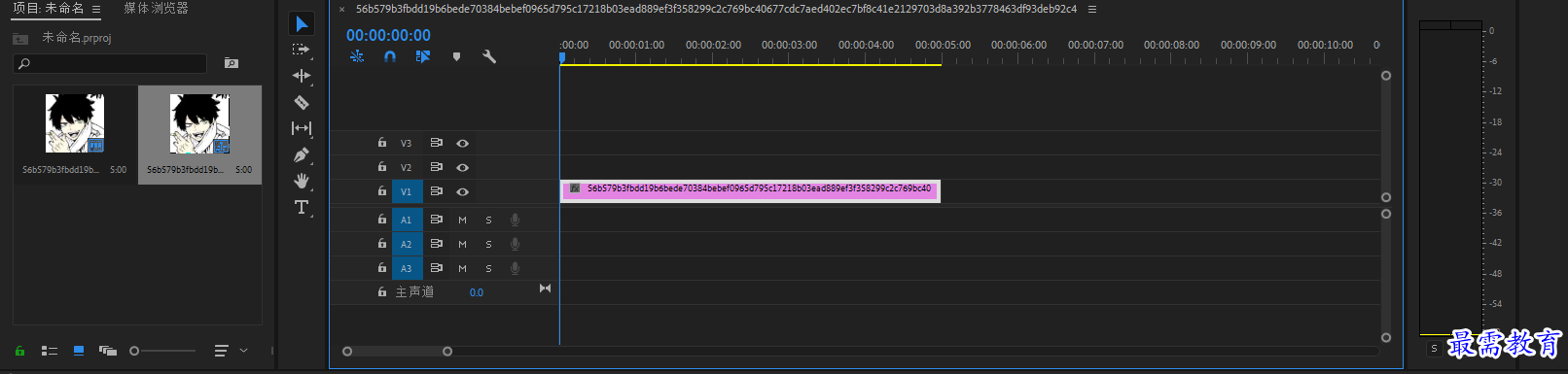Select the Type tool
The image size is (1568, 374).
pos(302,207)
